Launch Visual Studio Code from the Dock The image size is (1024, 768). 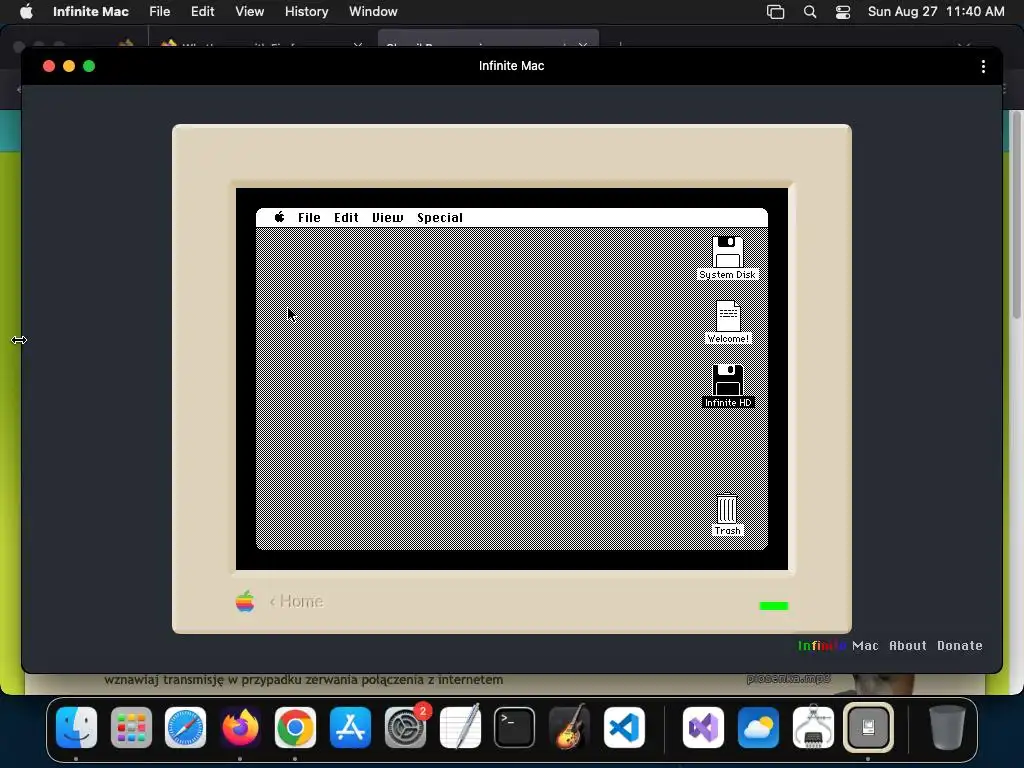point(624,727)
